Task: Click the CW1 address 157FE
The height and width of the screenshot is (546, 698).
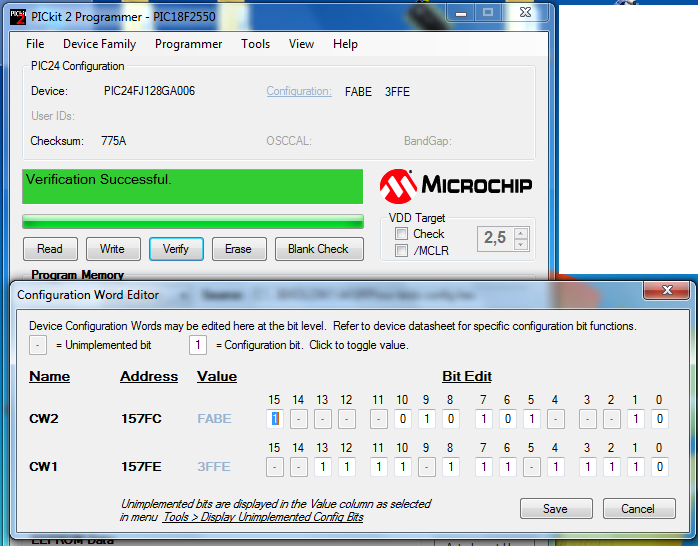Action: point(142,467)
